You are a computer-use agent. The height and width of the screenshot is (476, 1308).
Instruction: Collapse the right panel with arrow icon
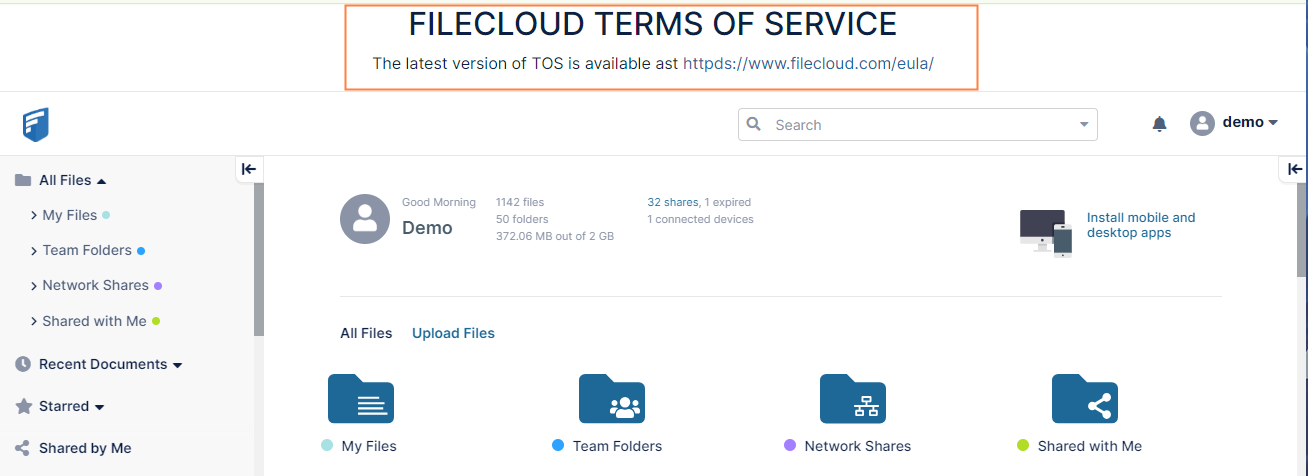click(1295, 169)
